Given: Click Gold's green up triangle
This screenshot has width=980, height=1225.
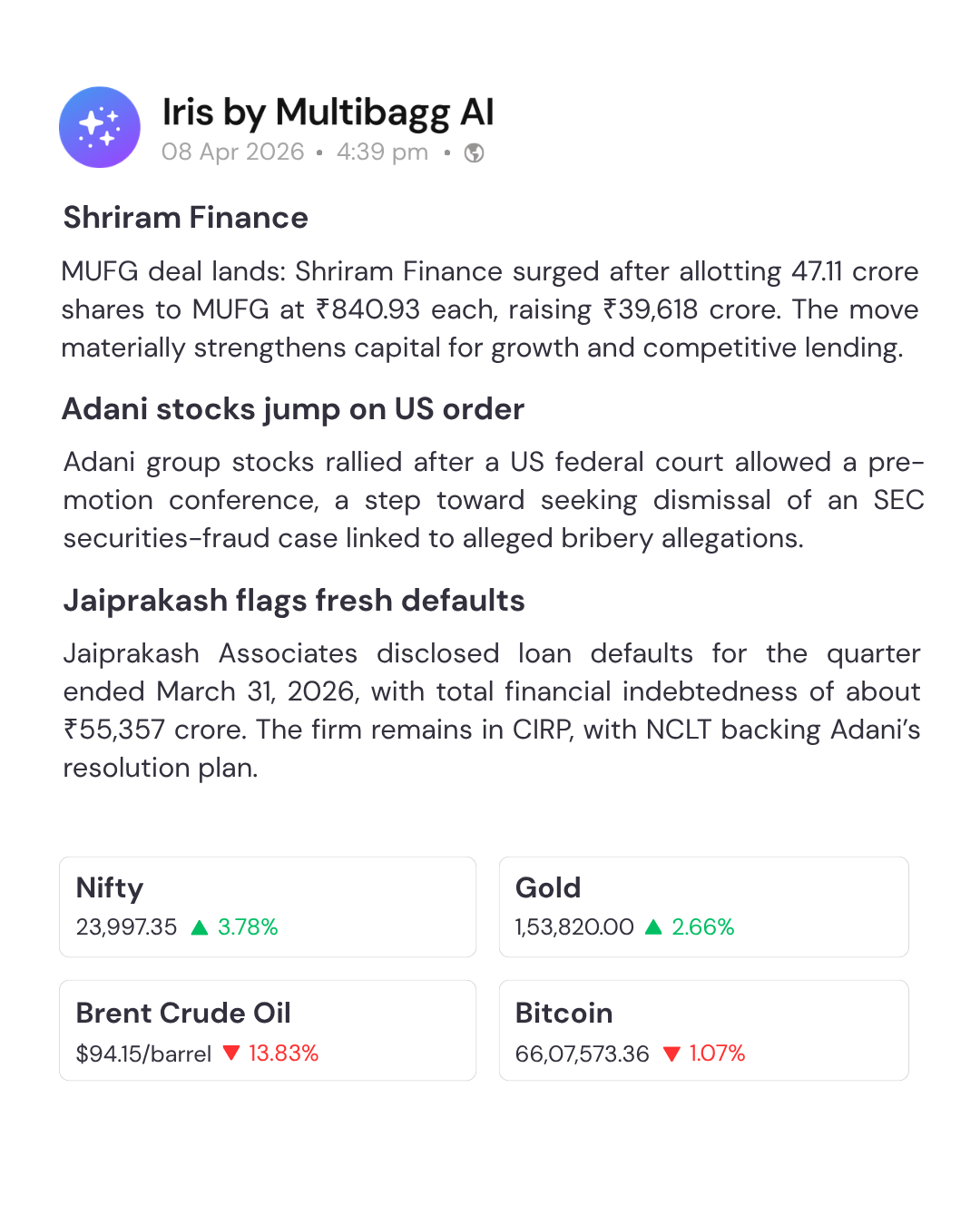Looking at the screenshot, I should tap(653, 927).
